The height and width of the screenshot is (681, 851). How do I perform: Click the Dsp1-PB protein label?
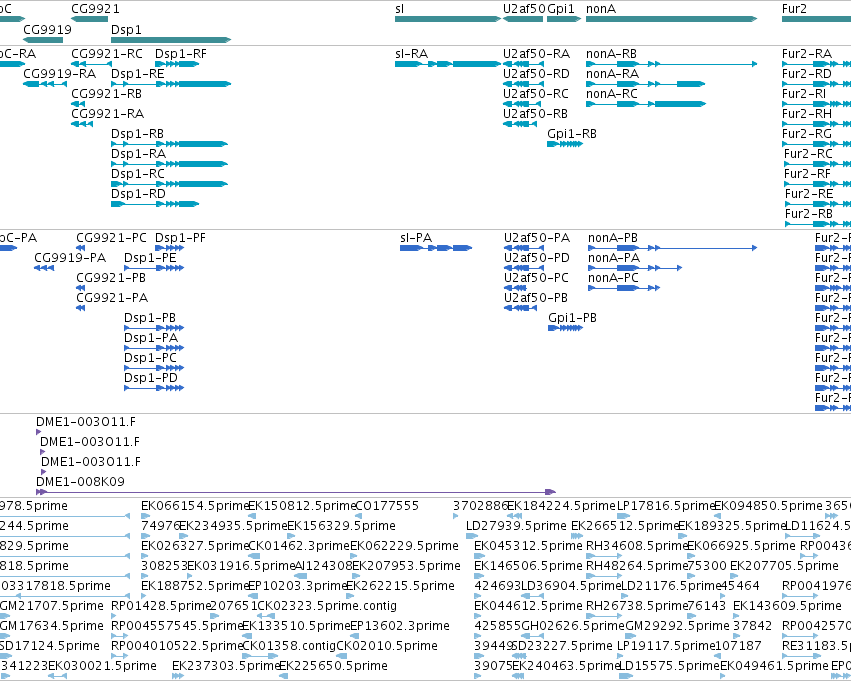150,318
